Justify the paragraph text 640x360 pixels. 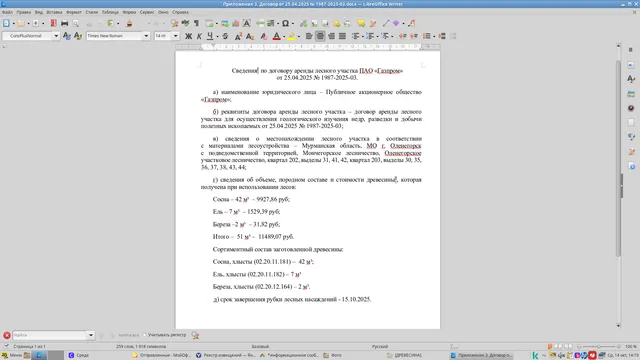click(x=342, y=36)
